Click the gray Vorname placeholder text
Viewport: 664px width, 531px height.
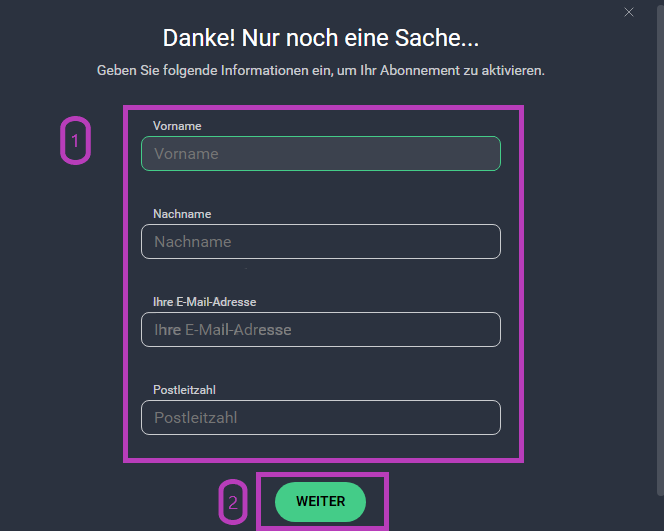pos(186,154)
